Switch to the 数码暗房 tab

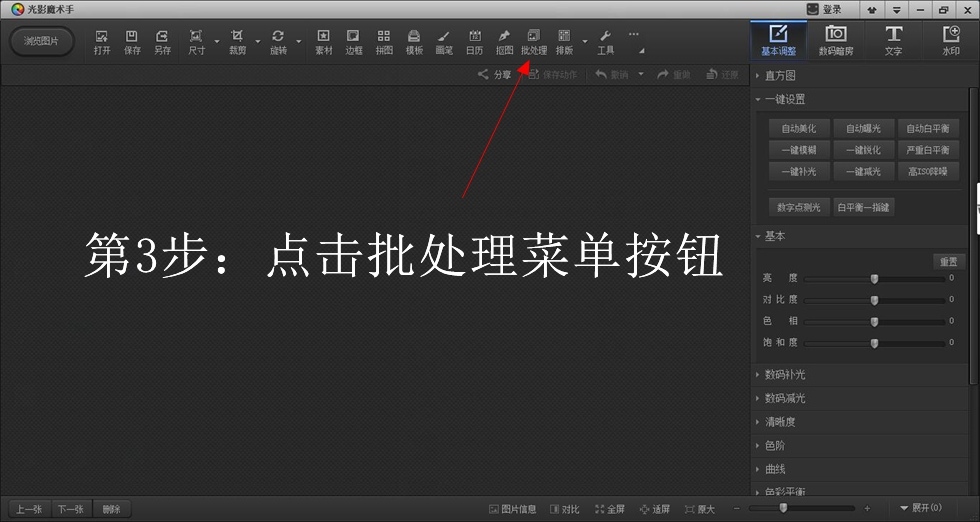point(834,41)
